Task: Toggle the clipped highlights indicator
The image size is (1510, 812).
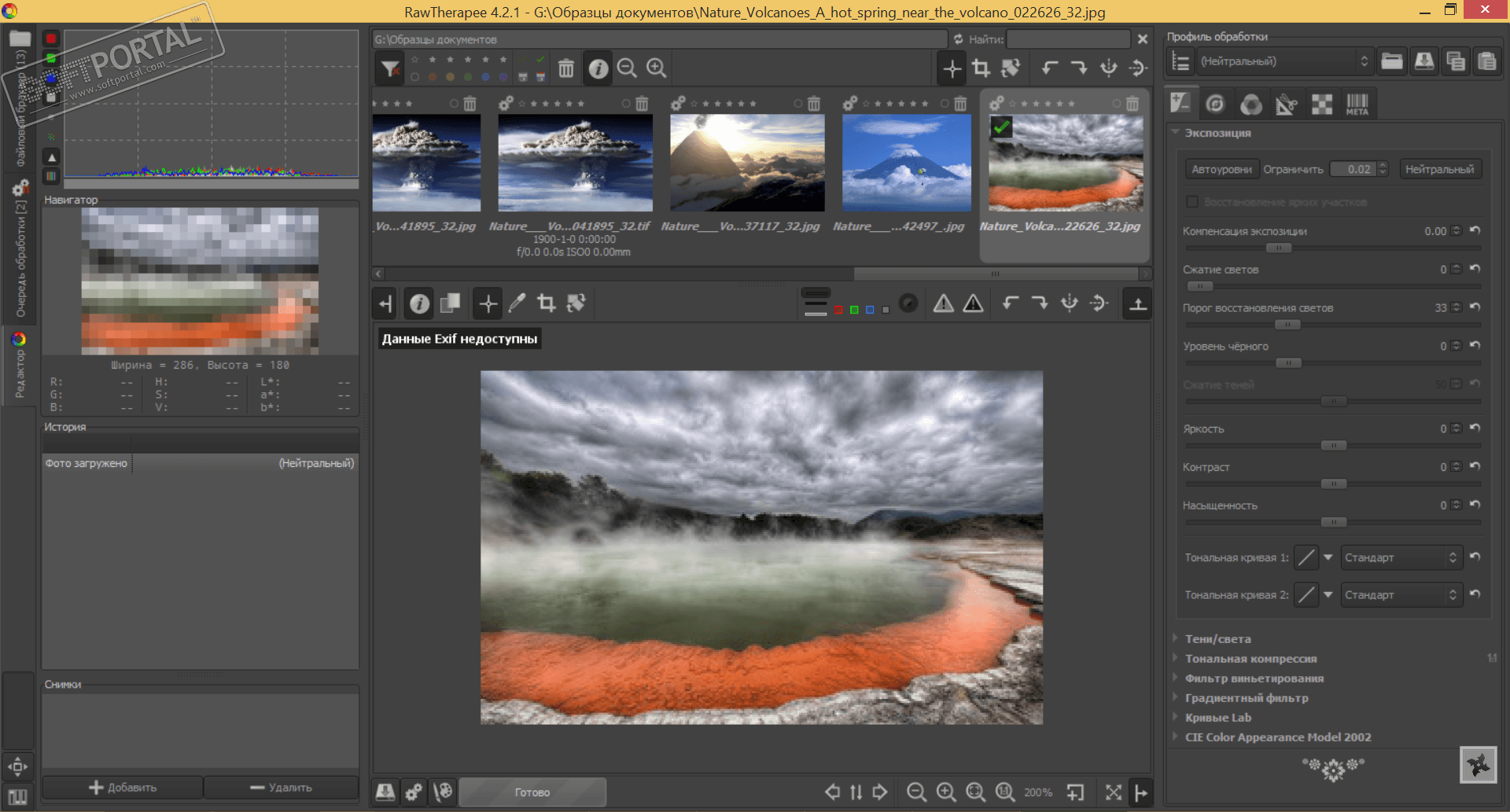Action: (x=974, y=303)
